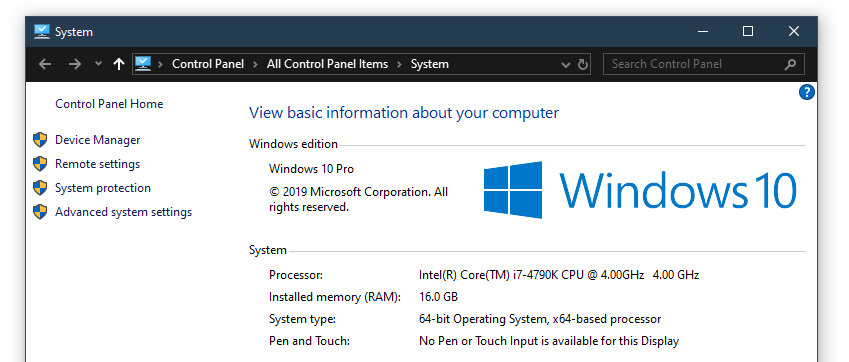Viewport: 849px width, 362px height.
Task: Open Remote settings link
Action: [x=97, y=164]
